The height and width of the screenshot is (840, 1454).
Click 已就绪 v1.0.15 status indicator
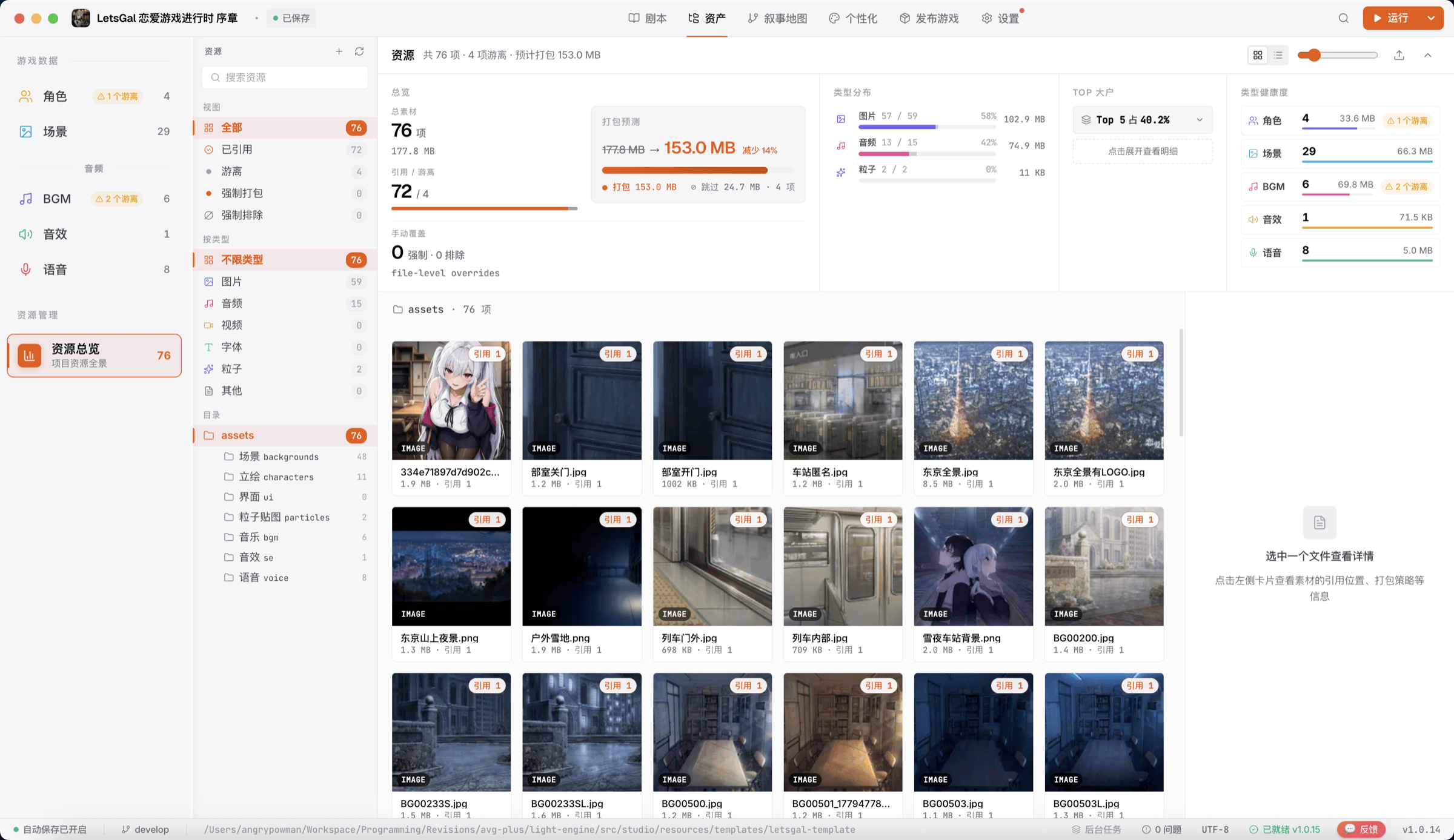tap(1284, 830)
